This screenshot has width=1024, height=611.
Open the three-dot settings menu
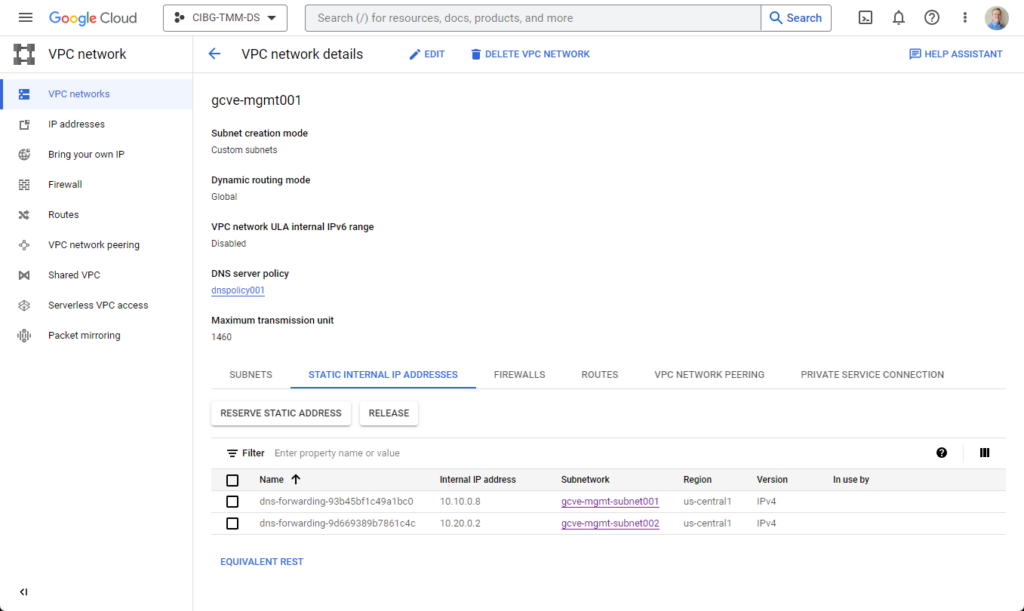(x=965, y=18)
